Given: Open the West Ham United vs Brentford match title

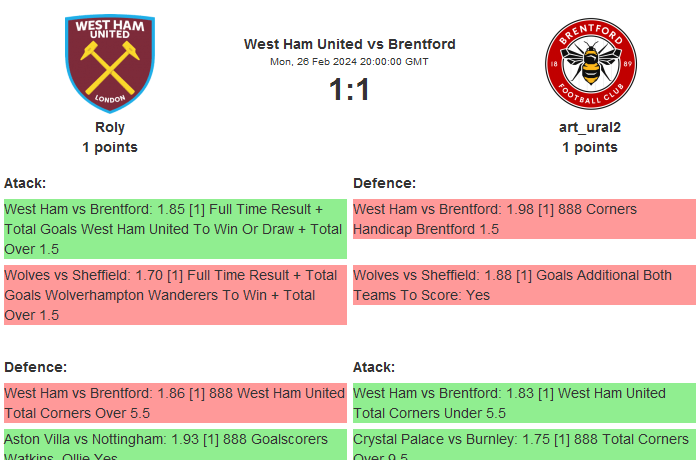Looking at the screenshot, I should (x=349, y=44).
